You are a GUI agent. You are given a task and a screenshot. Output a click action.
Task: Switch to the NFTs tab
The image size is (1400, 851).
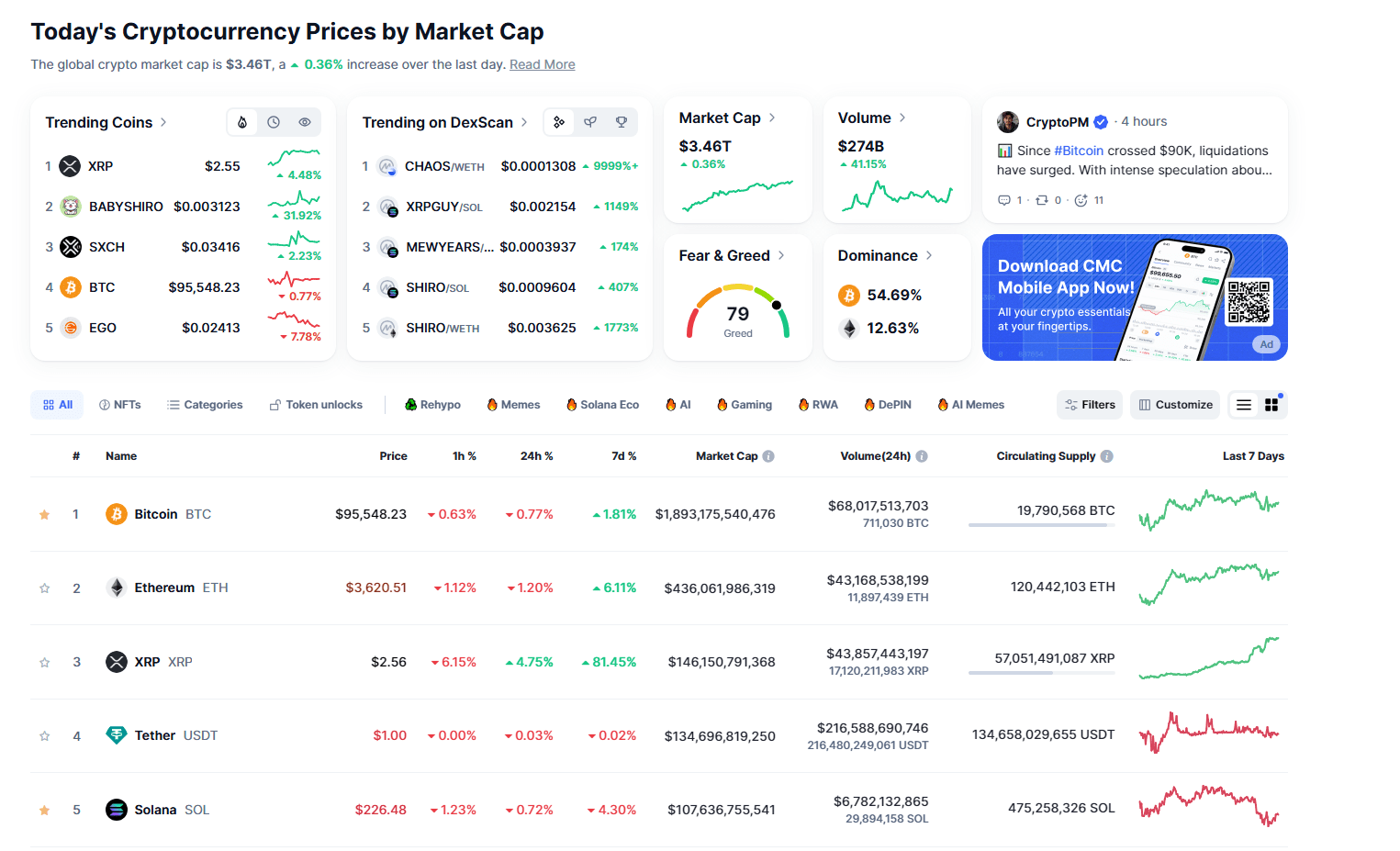(120, 404)
